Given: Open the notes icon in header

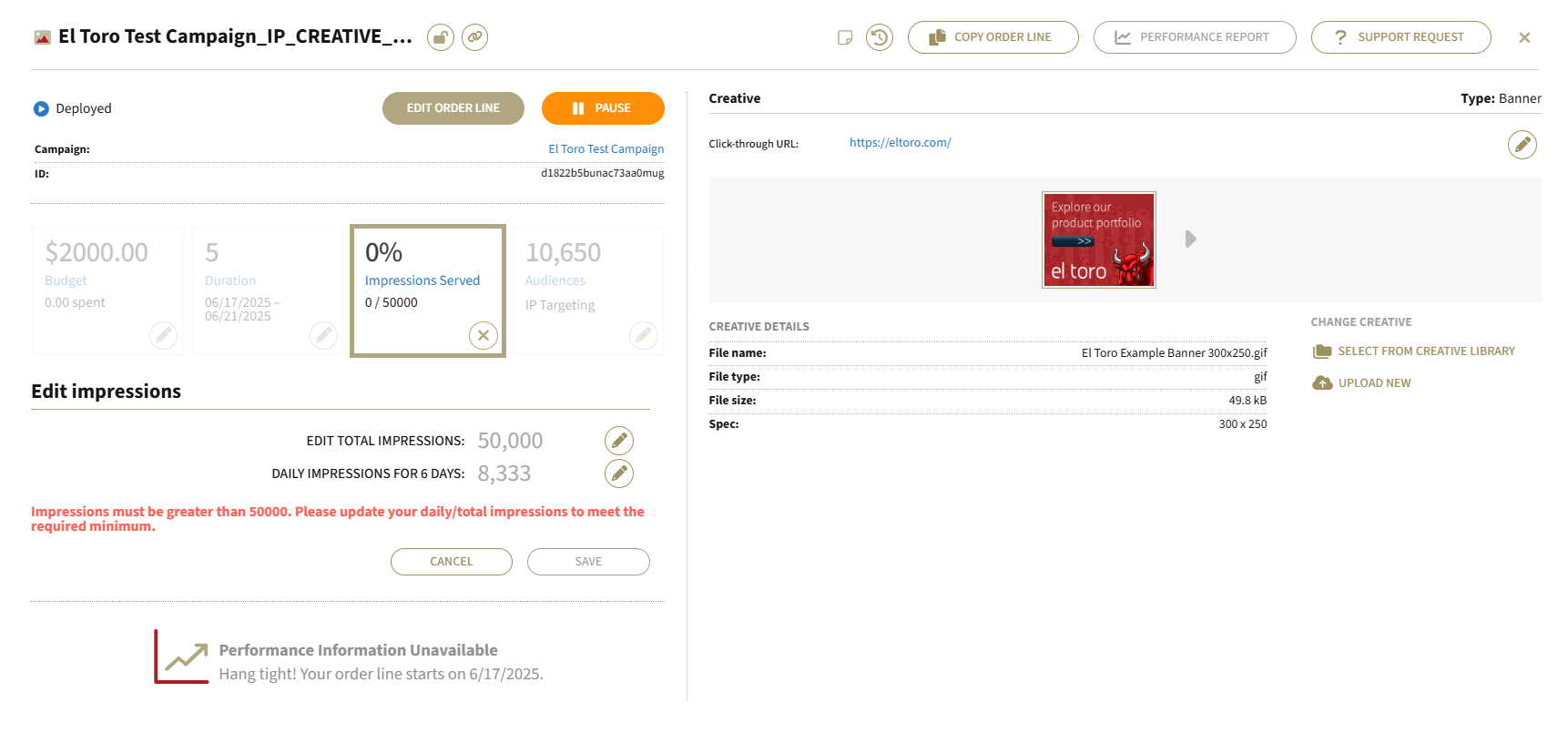Looking at the screenshot, I should 845,37.
